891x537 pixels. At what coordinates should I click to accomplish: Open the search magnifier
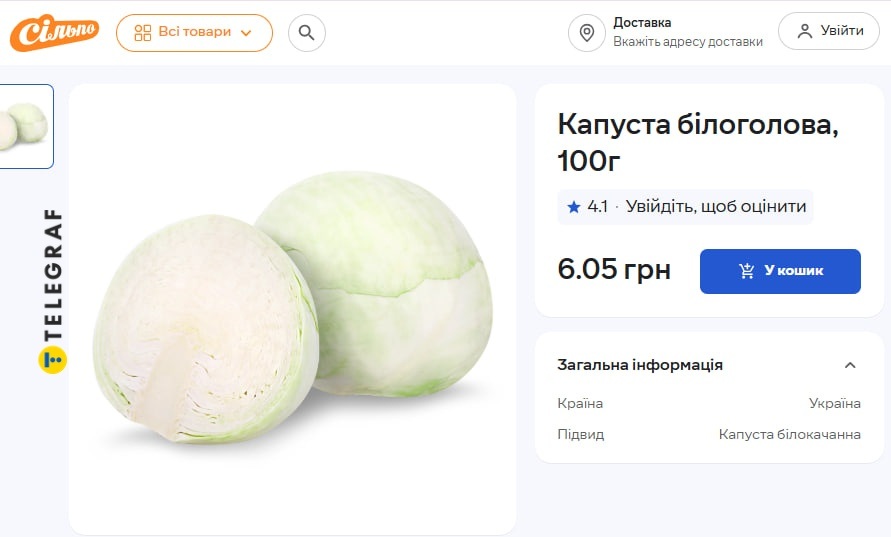pos(307,32)
